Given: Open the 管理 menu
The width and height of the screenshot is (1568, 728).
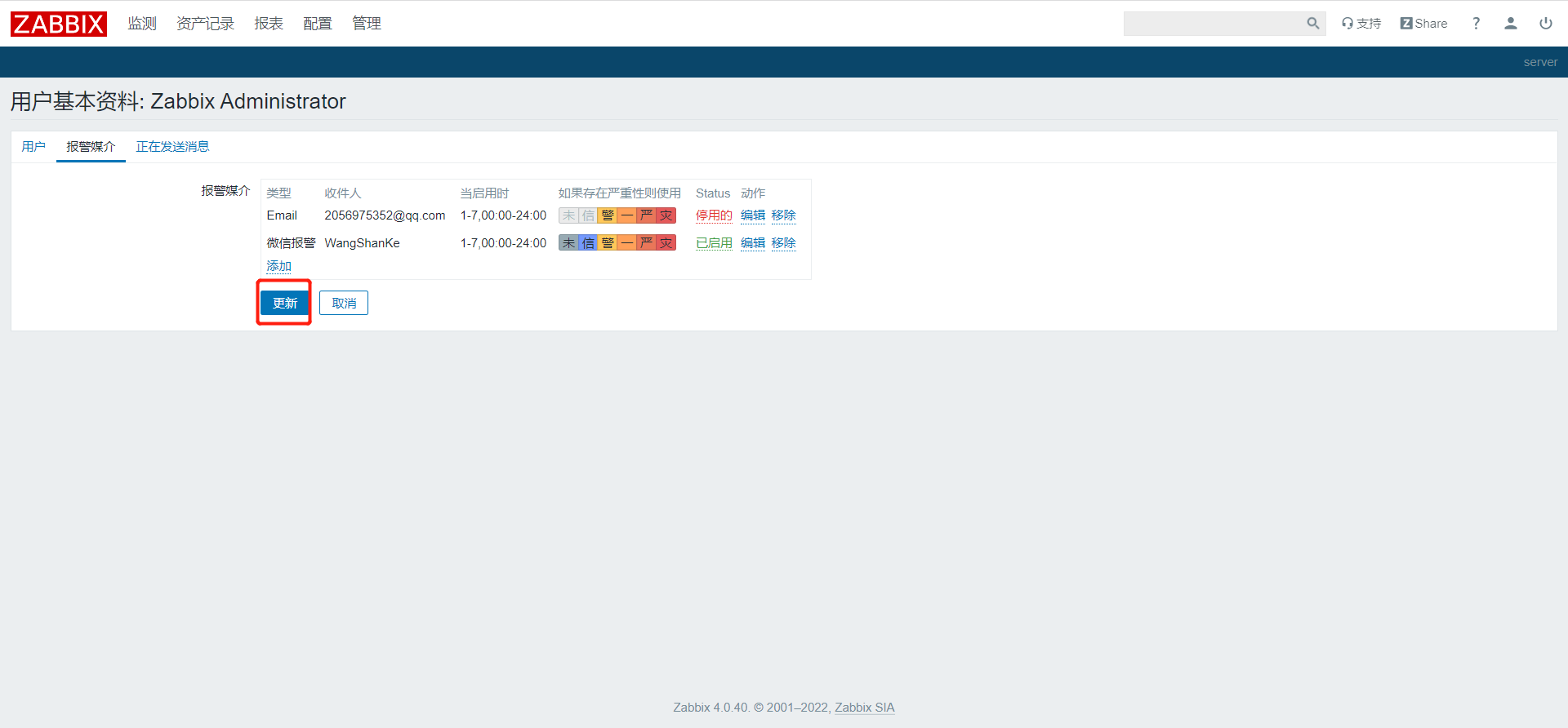Looking at the screenshot, I should [367, 24].
